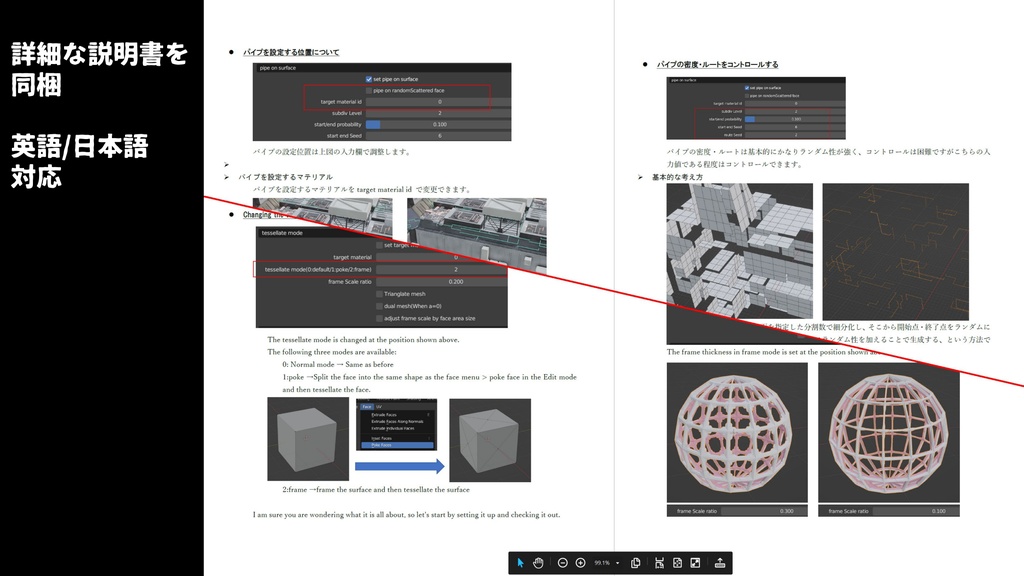Screen dimensions: 1024x576
Task: Dock the floating toolbar icon
Action: point(720,563)
